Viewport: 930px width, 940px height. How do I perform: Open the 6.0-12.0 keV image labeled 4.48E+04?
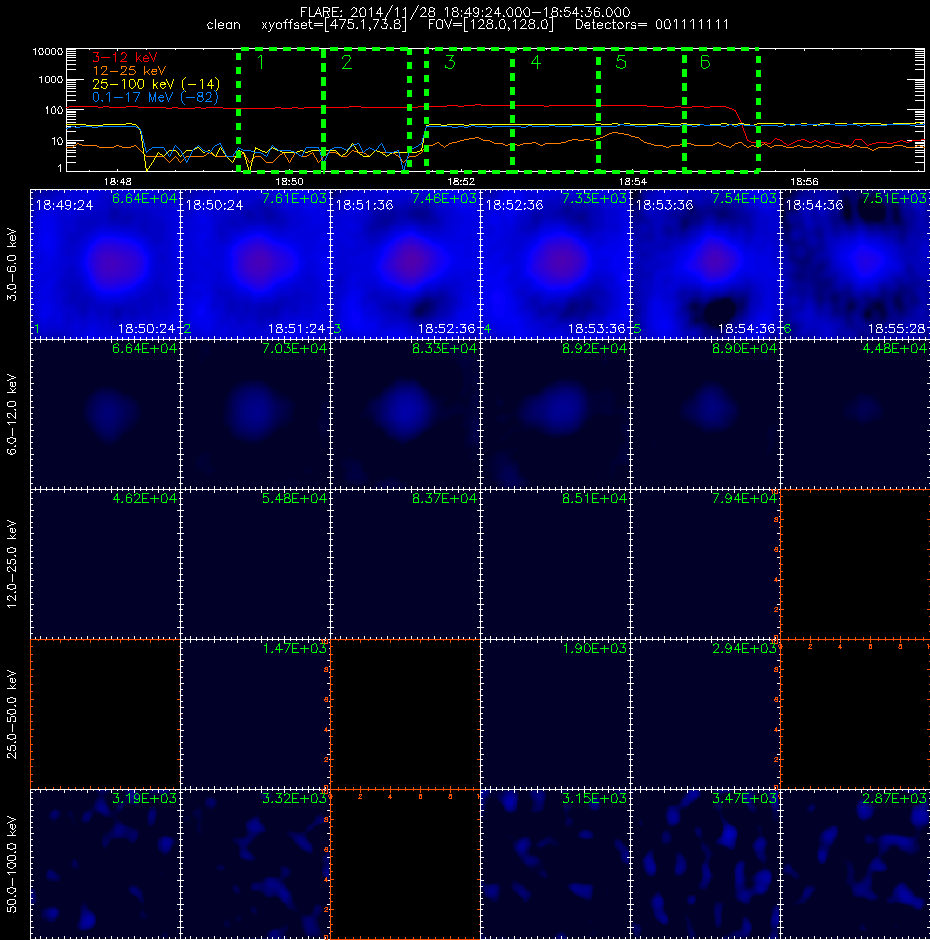click(x=856, y=414)
